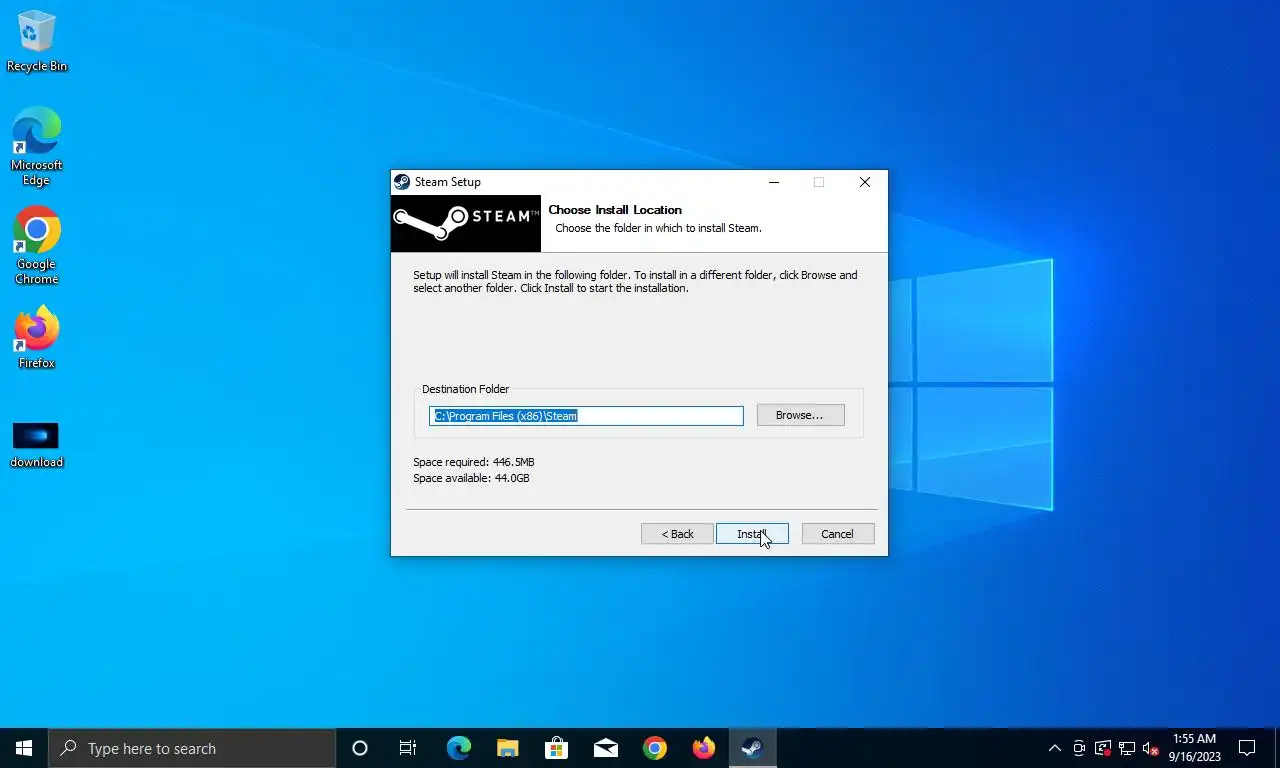Click the Steam Setup taskbar icon
This screenshot has width=1280, height=768.
pyautogui.click(x=752, y=748)
